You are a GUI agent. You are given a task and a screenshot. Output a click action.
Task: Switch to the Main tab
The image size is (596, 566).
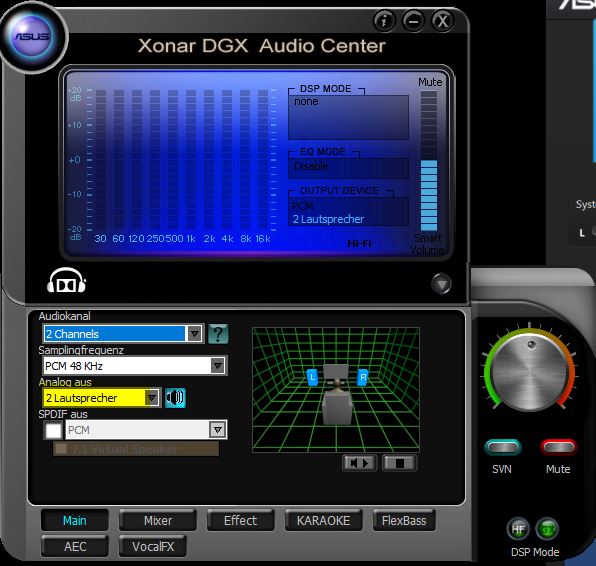pyautogui.click(x=74, y=520)
